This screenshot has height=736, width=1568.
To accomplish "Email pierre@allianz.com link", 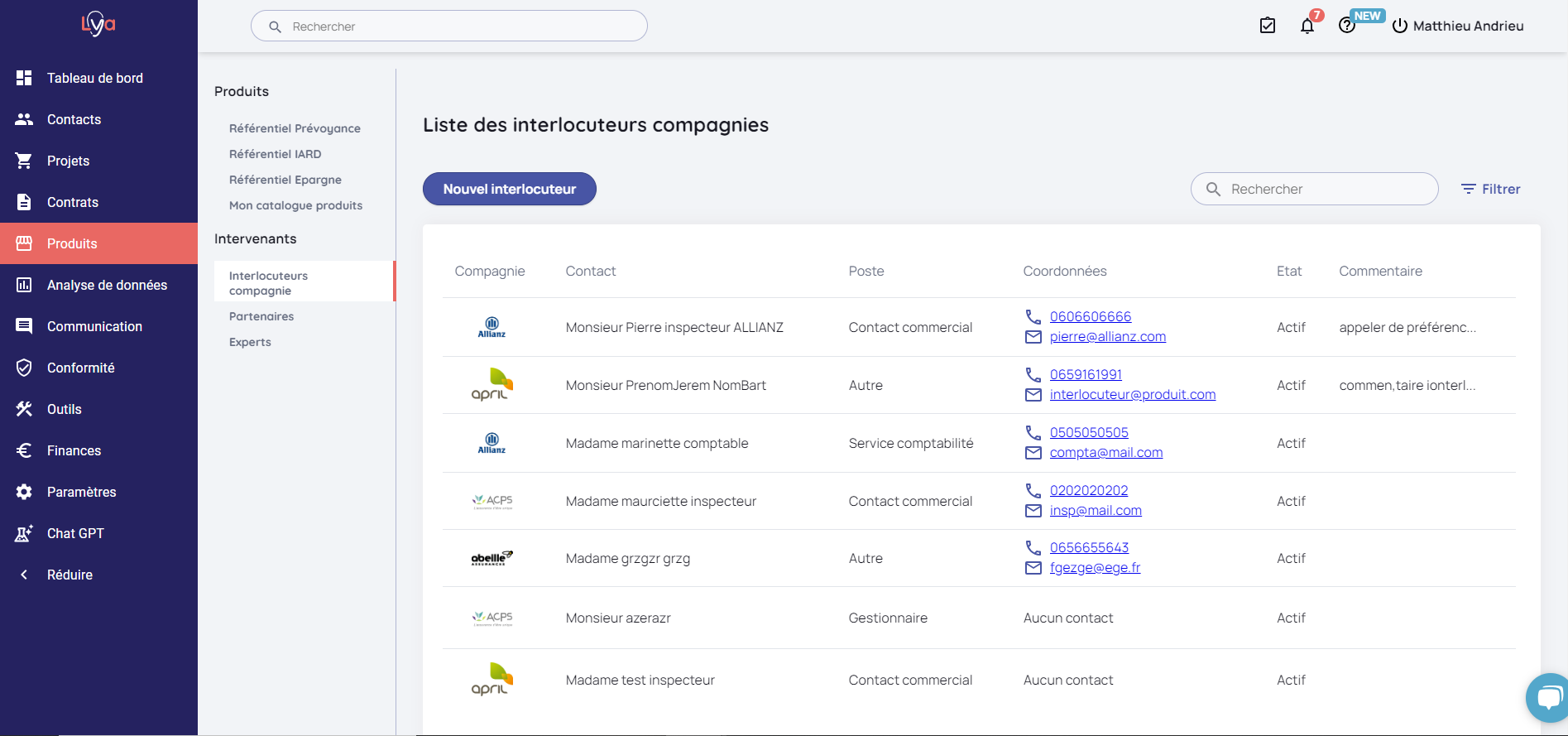I will pyautogui.click(x=1108, y=337).
